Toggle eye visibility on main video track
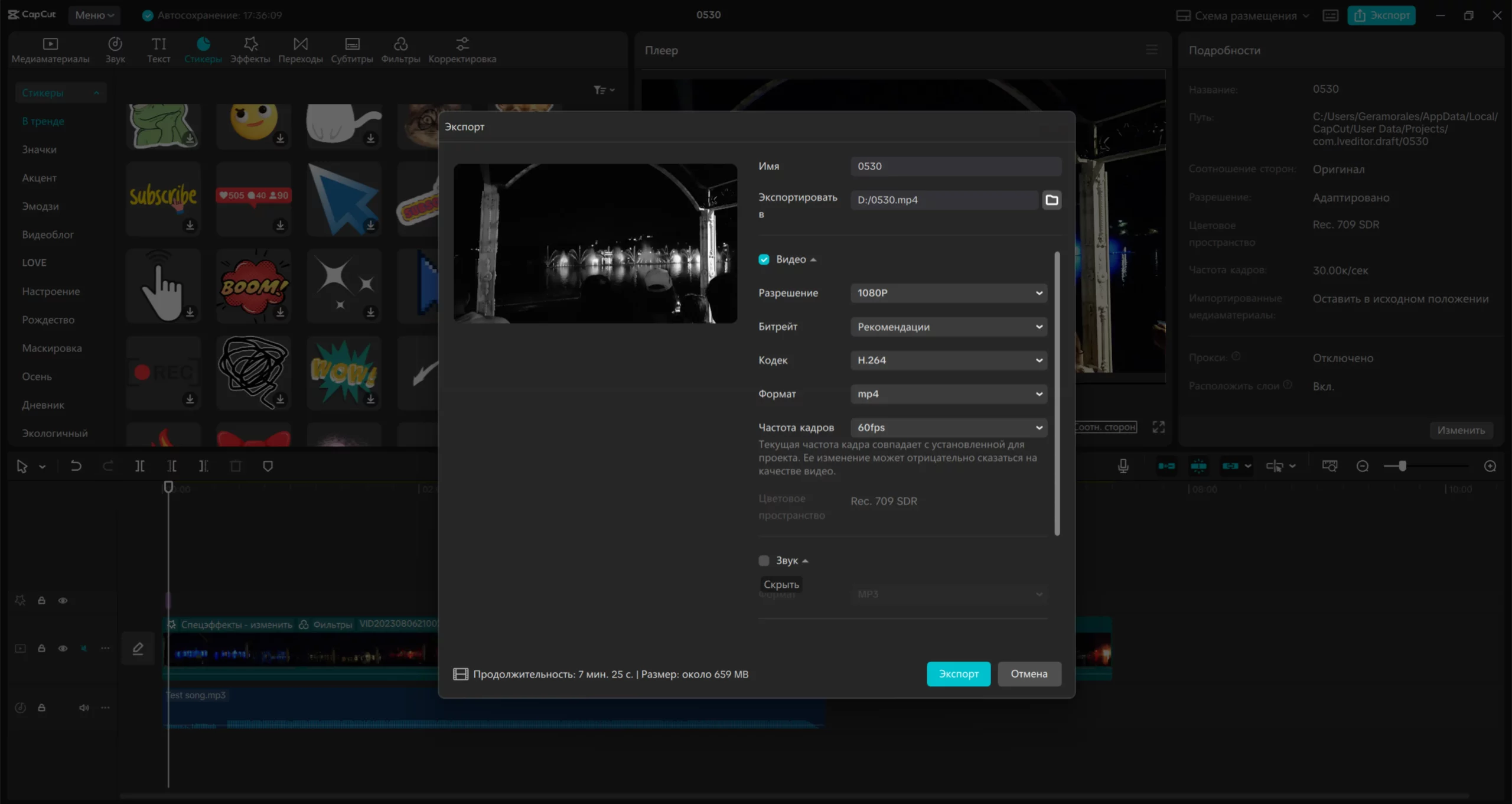This screenshot has width=1512, height=804. pos(63,648)
